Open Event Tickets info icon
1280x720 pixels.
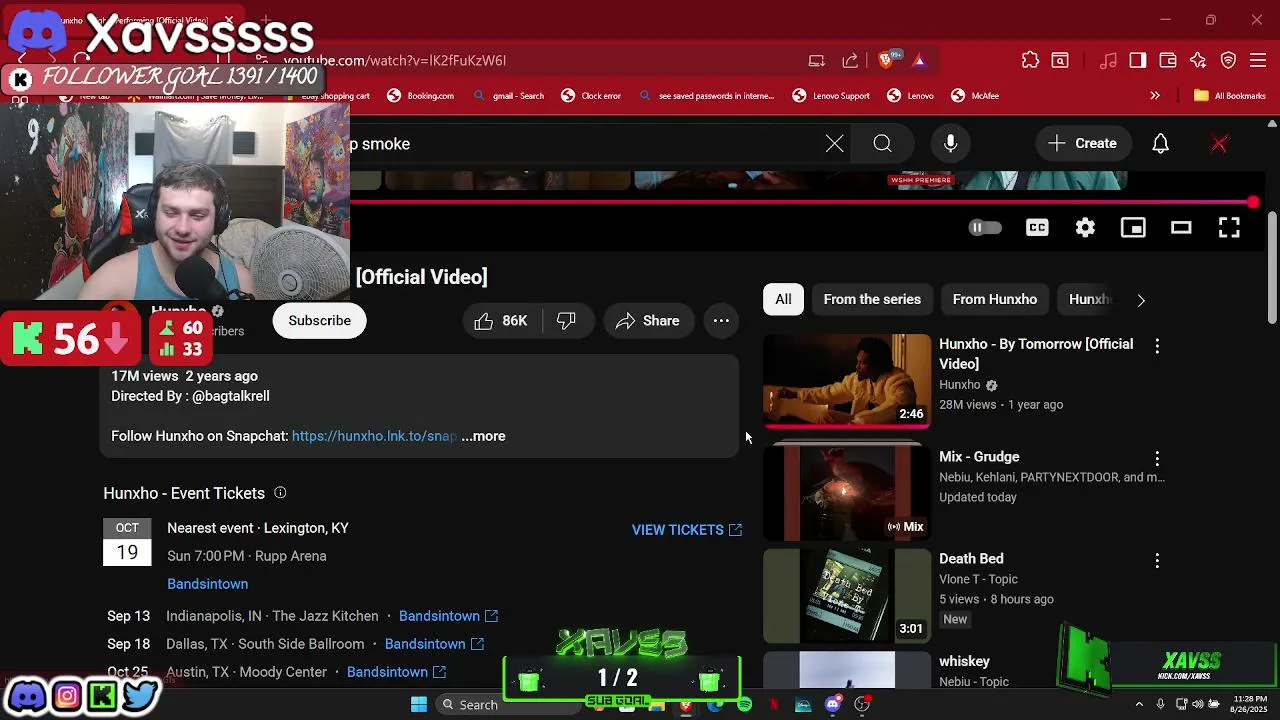click(x=280, y=493)
